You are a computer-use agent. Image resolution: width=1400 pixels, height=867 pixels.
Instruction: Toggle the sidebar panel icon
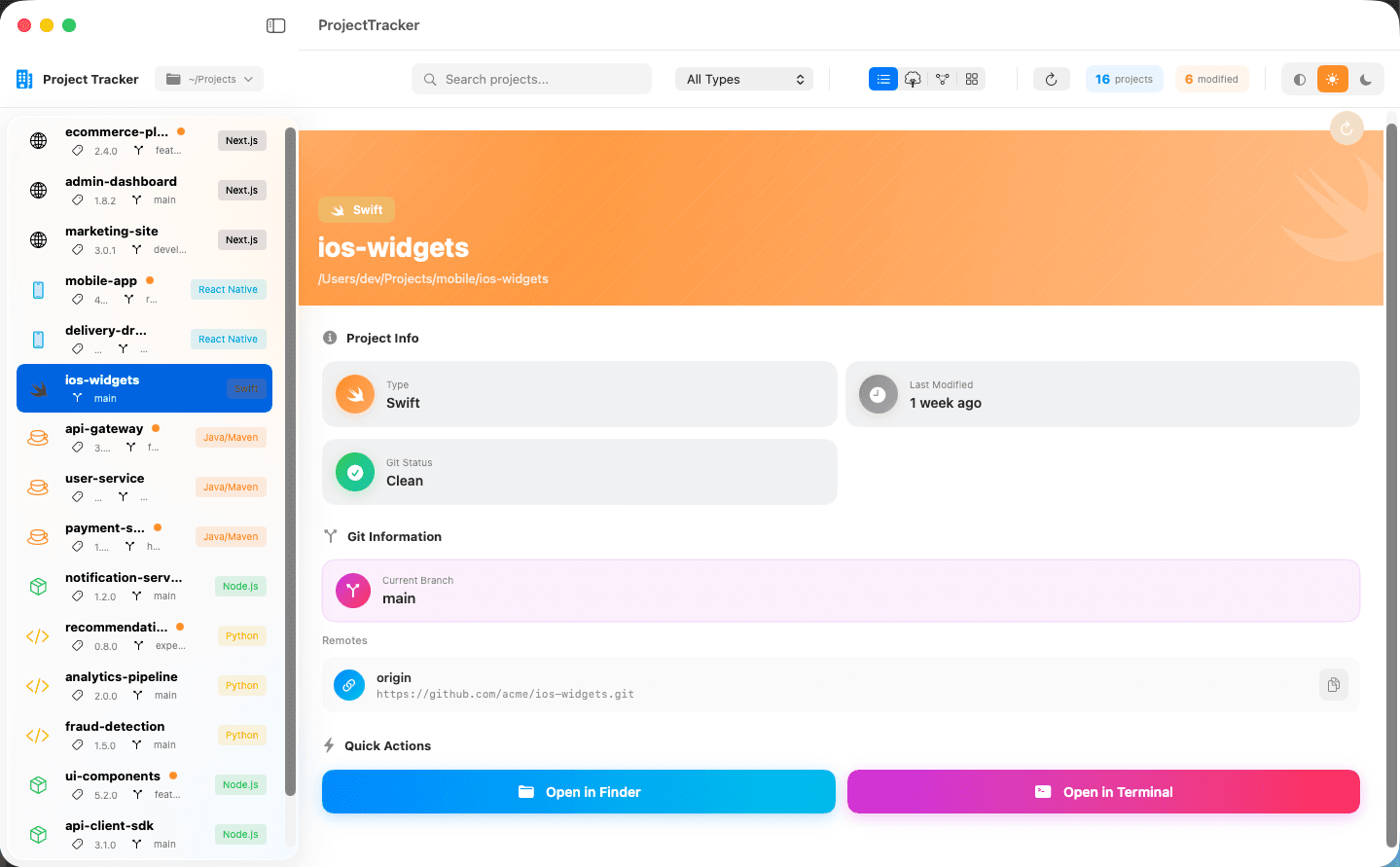click(276, 25)
